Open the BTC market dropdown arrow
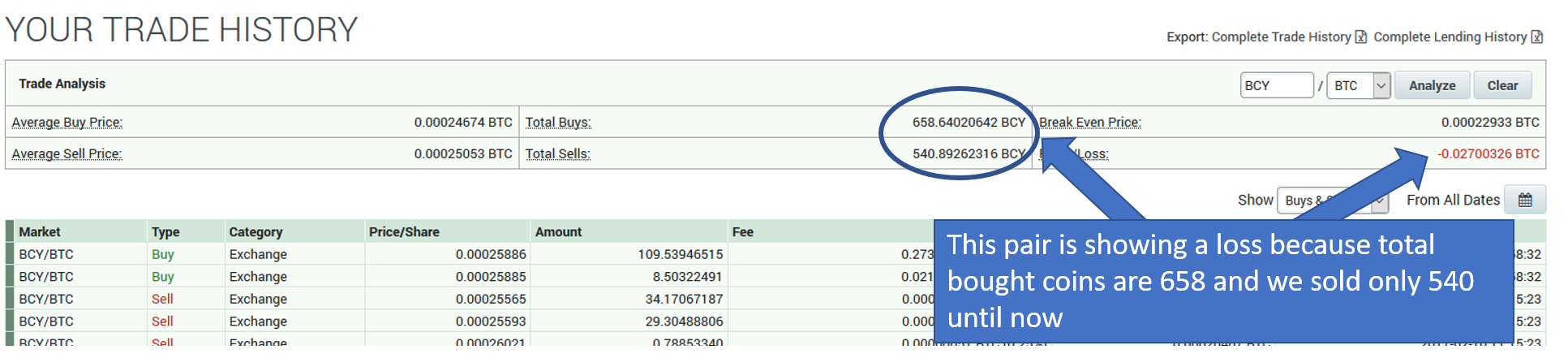1568x354 pixels. pyautogui.click(x=1381, y=85)
